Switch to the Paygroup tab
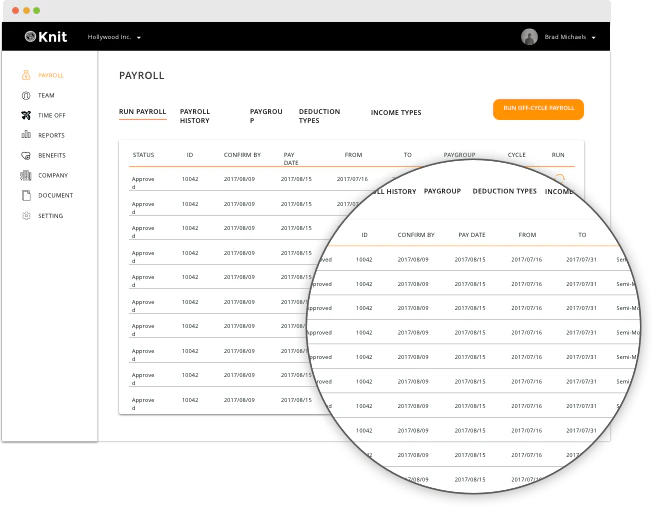The height and width of the screenshot is (507, 653). point(266,116)
